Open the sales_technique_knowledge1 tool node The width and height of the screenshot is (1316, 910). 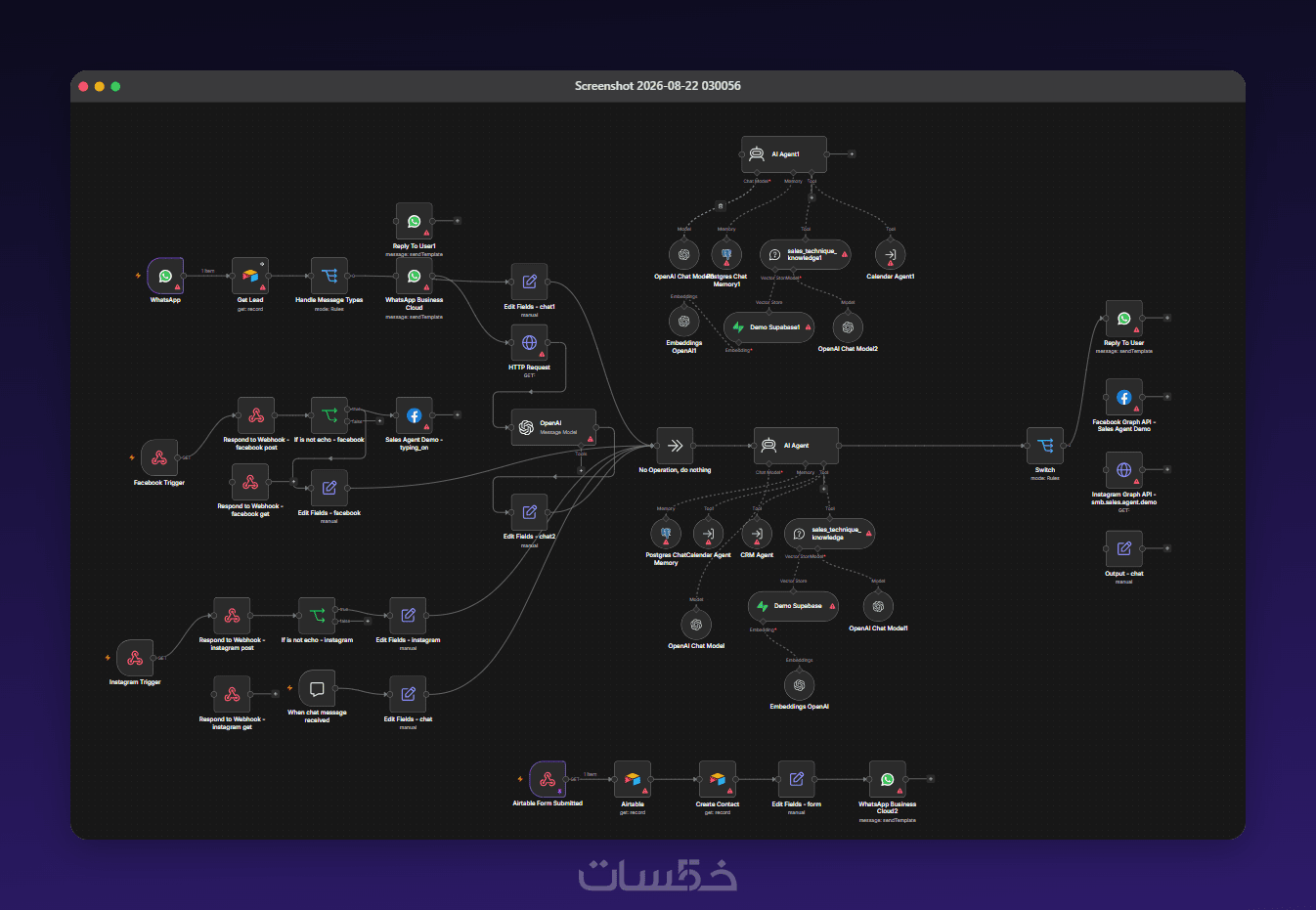pyautogui.click(x=806, y=254)
